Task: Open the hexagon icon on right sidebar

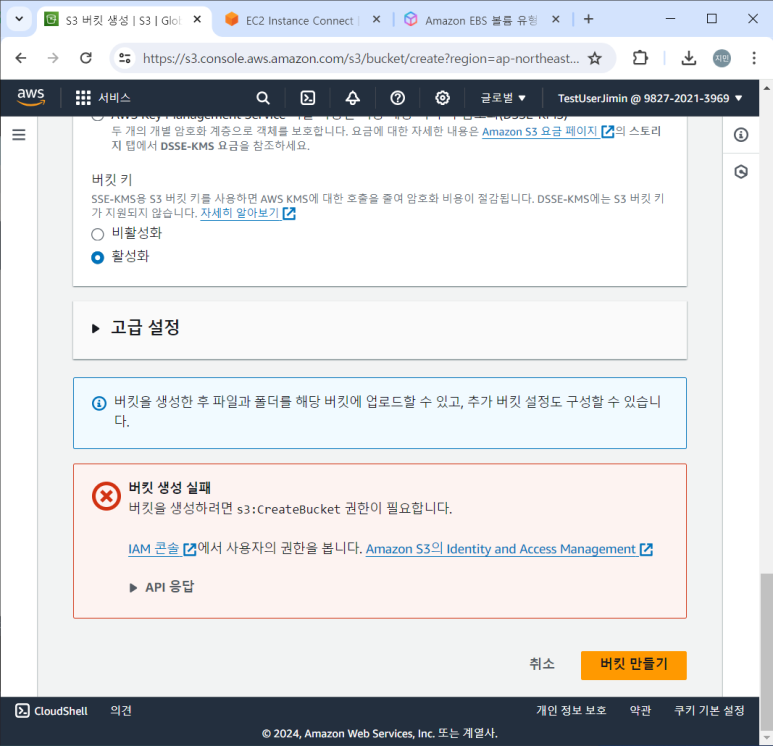Action: (x=741, y=172)
